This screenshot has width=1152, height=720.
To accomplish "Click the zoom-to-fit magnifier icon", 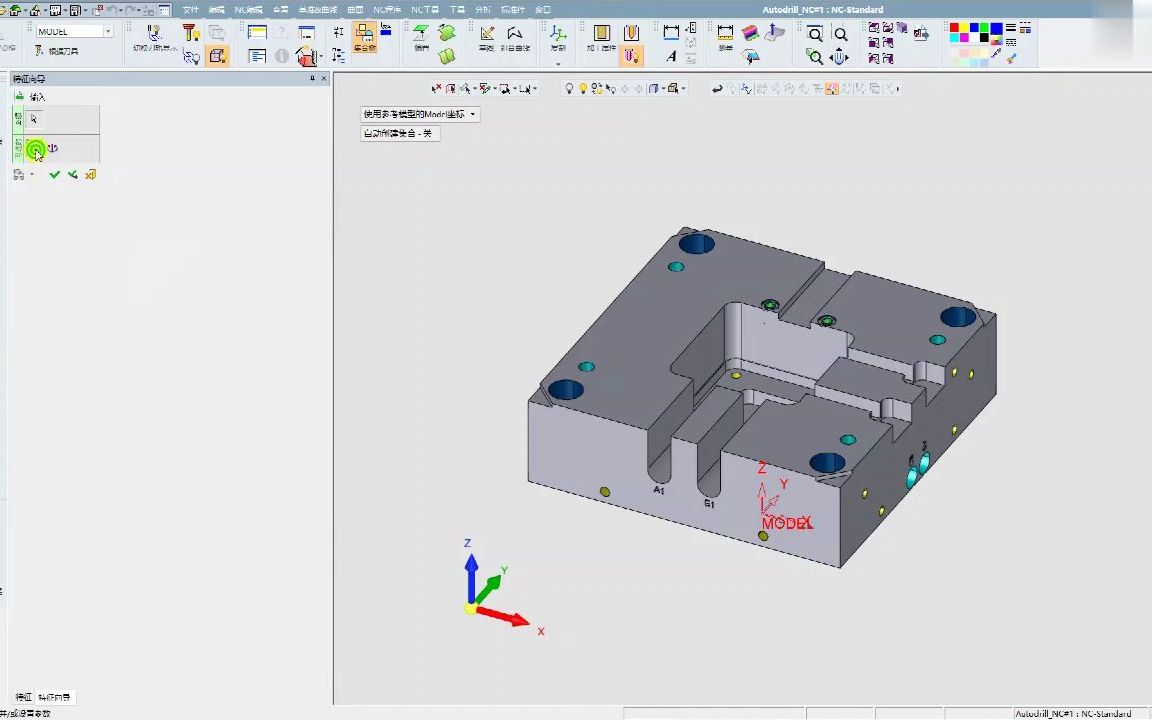I will [x=815, y=34].
